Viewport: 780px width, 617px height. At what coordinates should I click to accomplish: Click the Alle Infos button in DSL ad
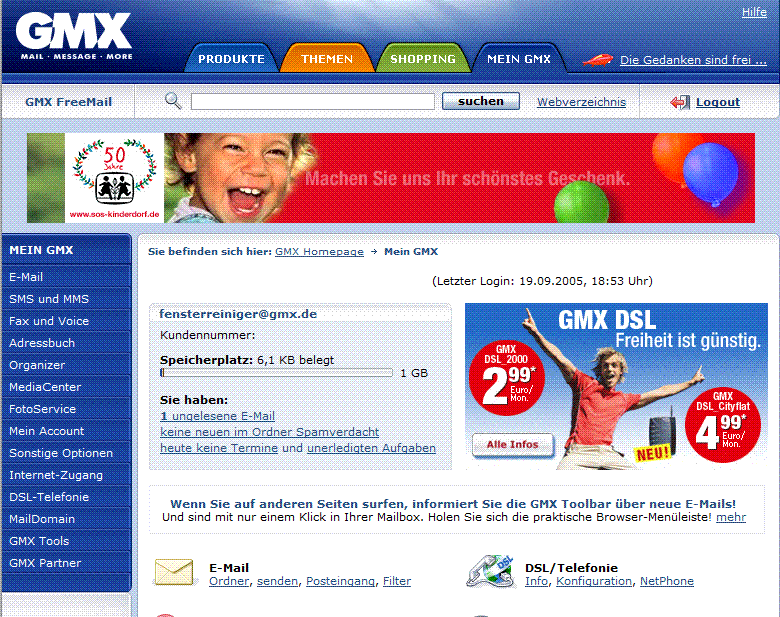tap(512, 444)
